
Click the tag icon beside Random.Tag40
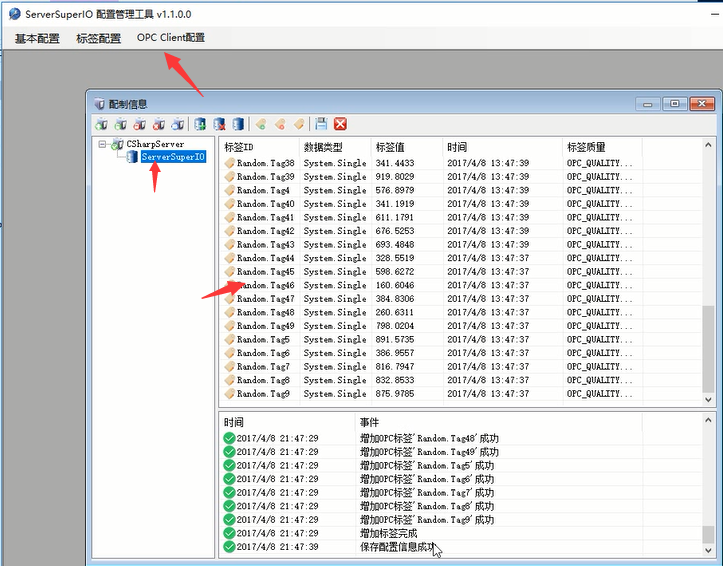230,204
